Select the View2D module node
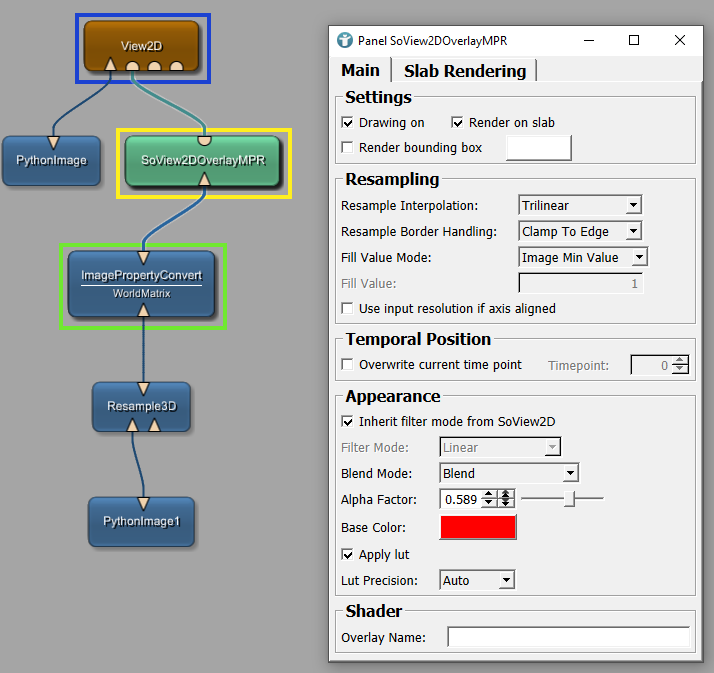The width and height of the screenshot is (714, 673). coord(141,45)
